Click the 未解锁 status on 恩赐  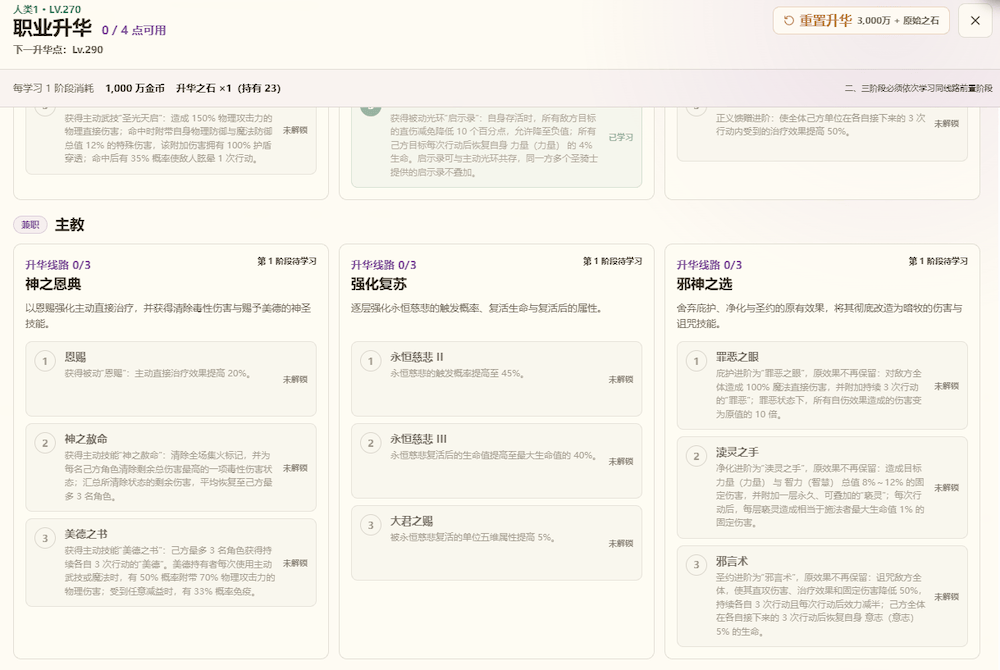click(x=295, y=379)
